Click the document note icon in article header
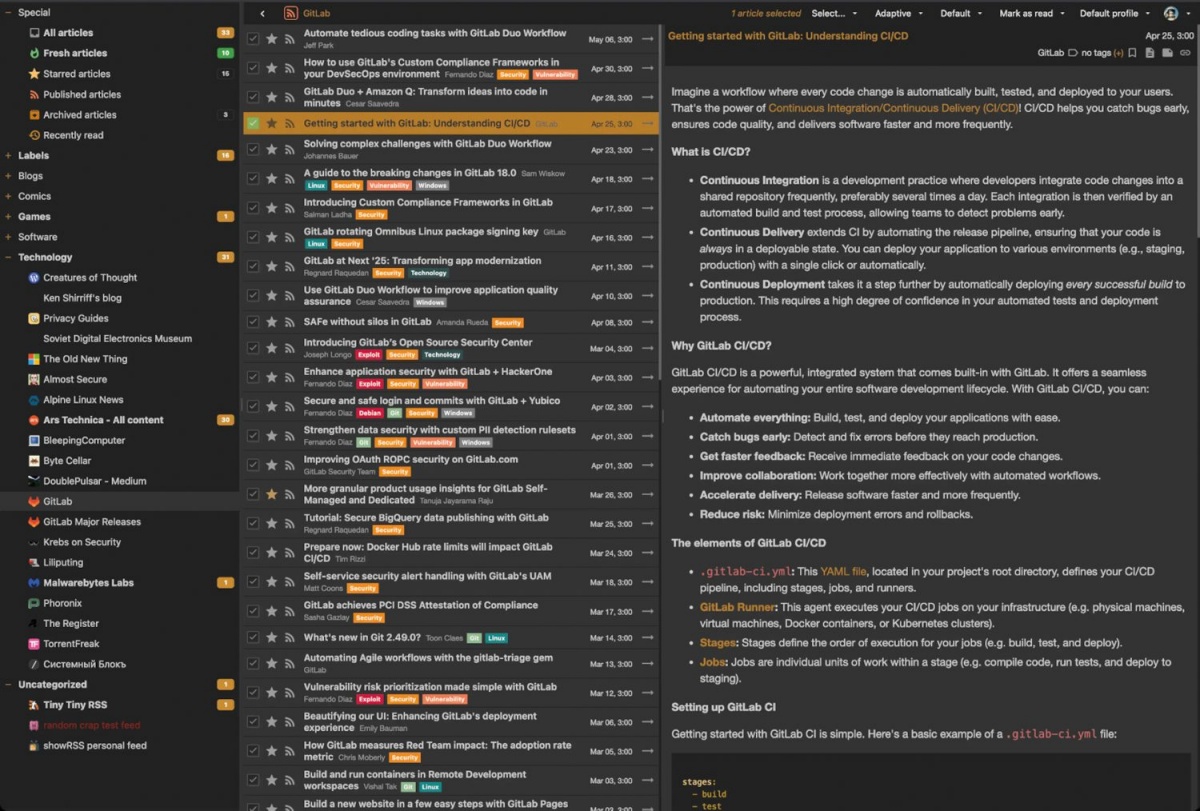 click(x=1150, y=52)
